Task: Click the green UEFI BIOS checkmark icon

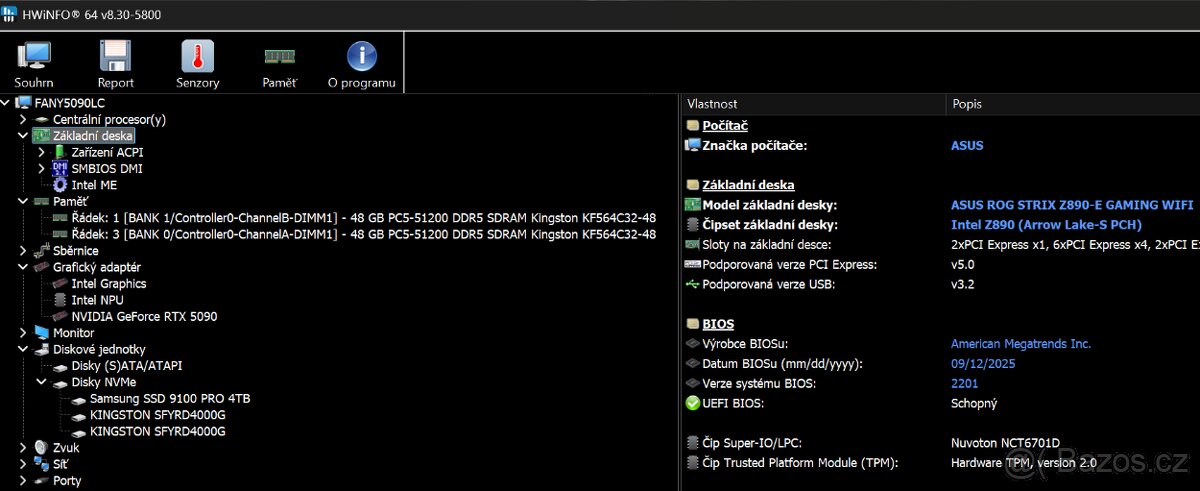Action: point(692,403)
